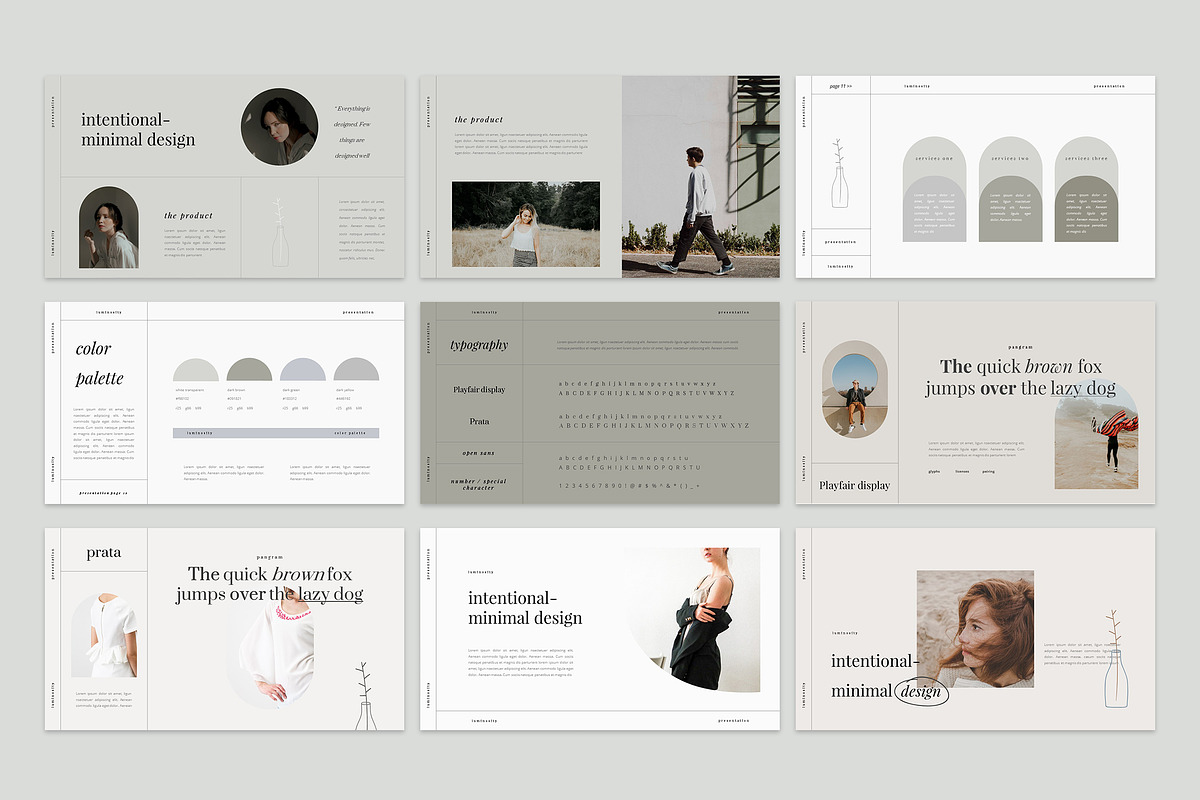Click the circled "design" word
The width and height of the screenshot is (1200, 800).
(x=921, y=691)
